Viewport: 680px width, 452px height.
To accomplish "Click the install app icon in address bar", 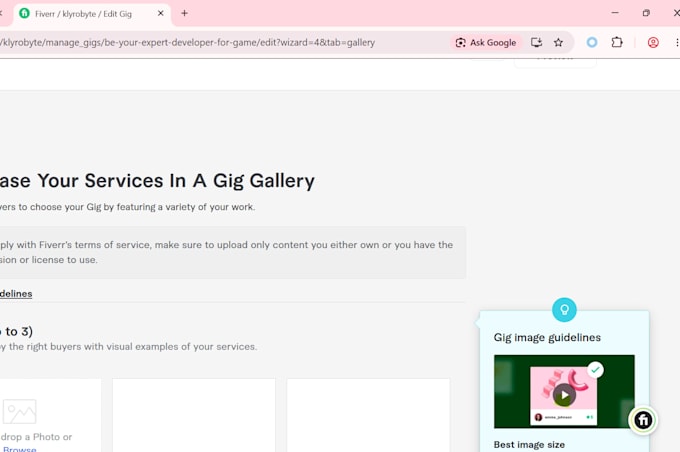I will point(536,42).
